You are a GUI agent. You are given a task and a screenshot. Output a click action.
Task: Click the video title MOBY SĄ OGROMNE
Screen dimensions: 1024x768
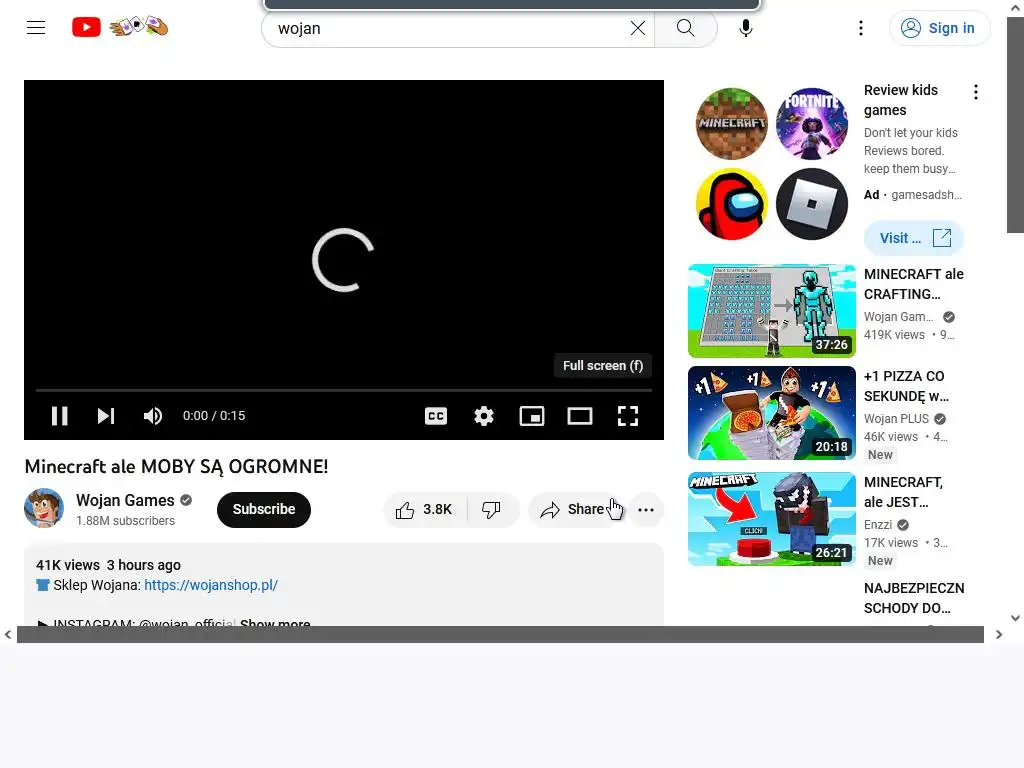pyautogui.click(x=176, y=466)
